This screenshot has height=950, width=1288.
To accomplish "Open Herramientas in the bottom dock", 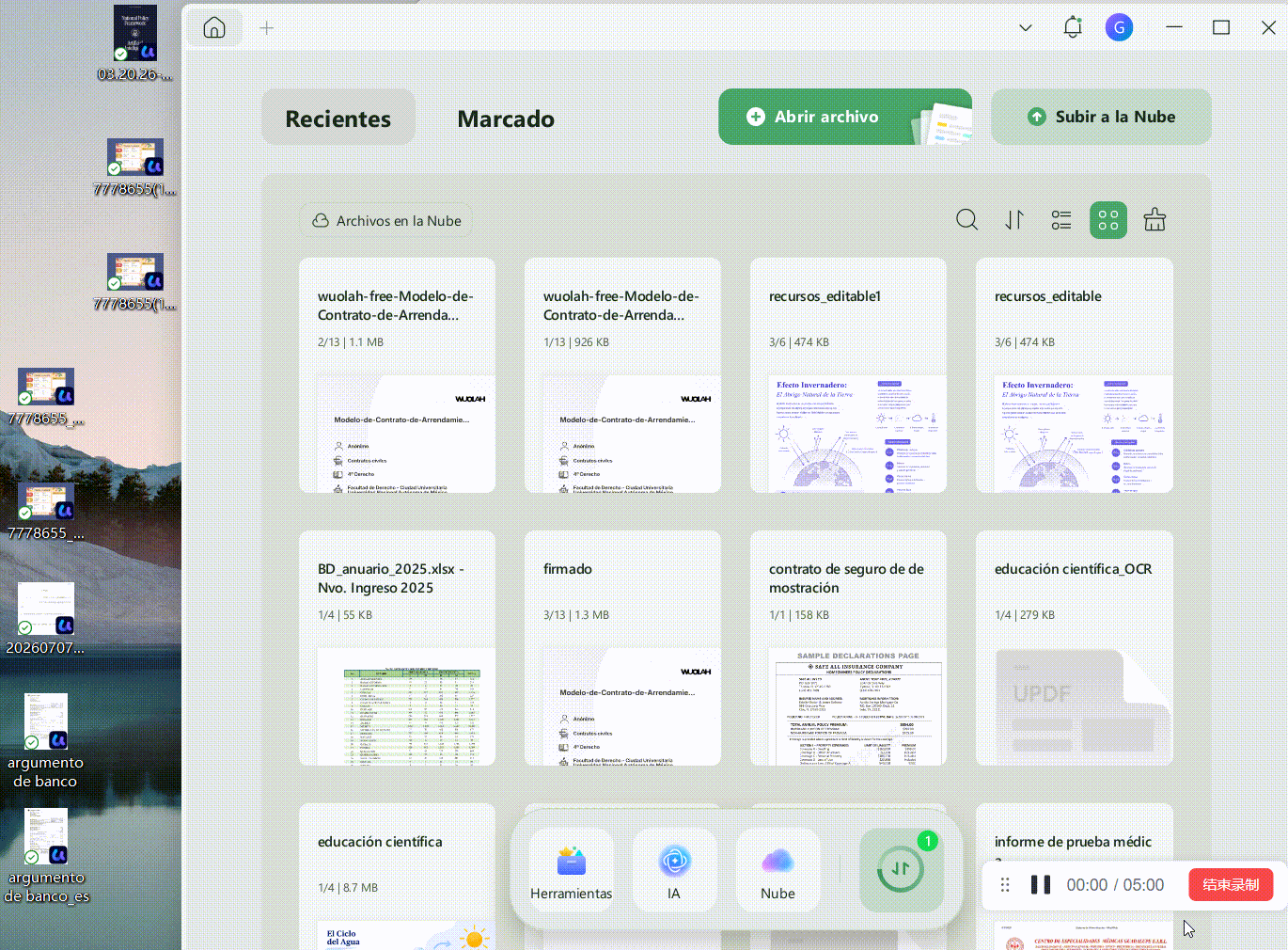I will (572, 870).
